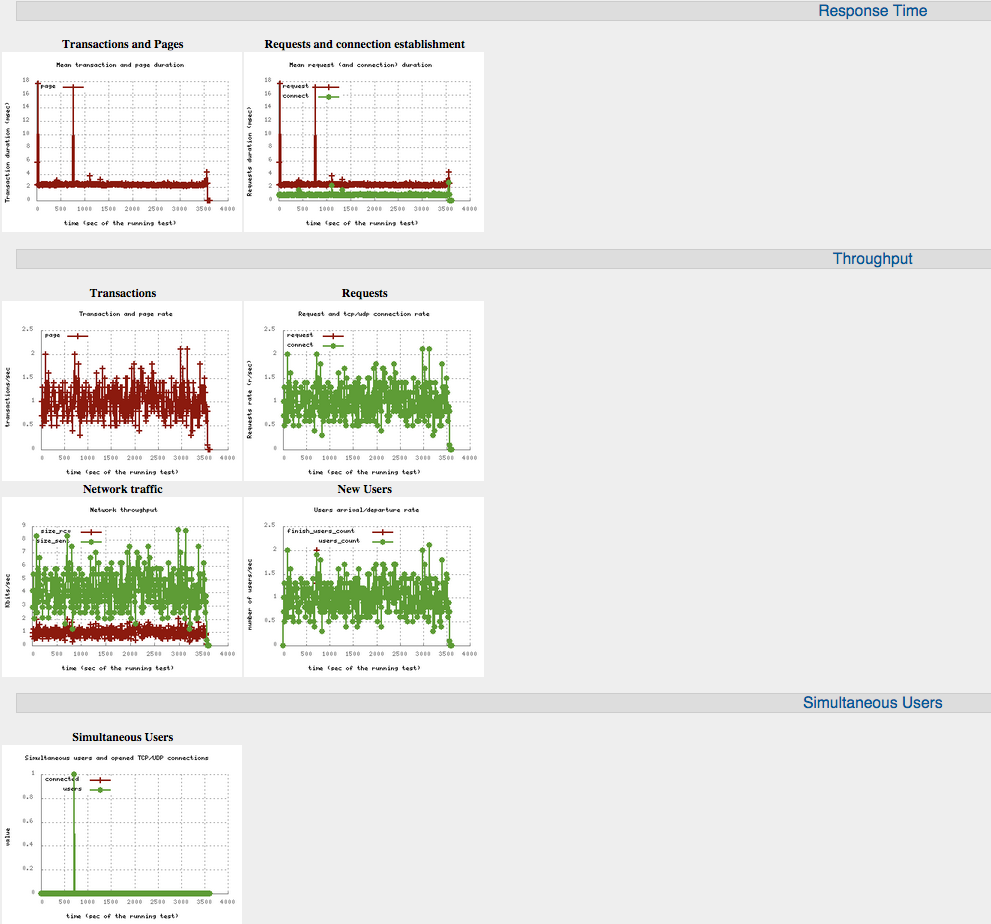The height and width of the screenshot is (924, 991).
Task: Open the Throughput section link
Action: click(872, 258)
